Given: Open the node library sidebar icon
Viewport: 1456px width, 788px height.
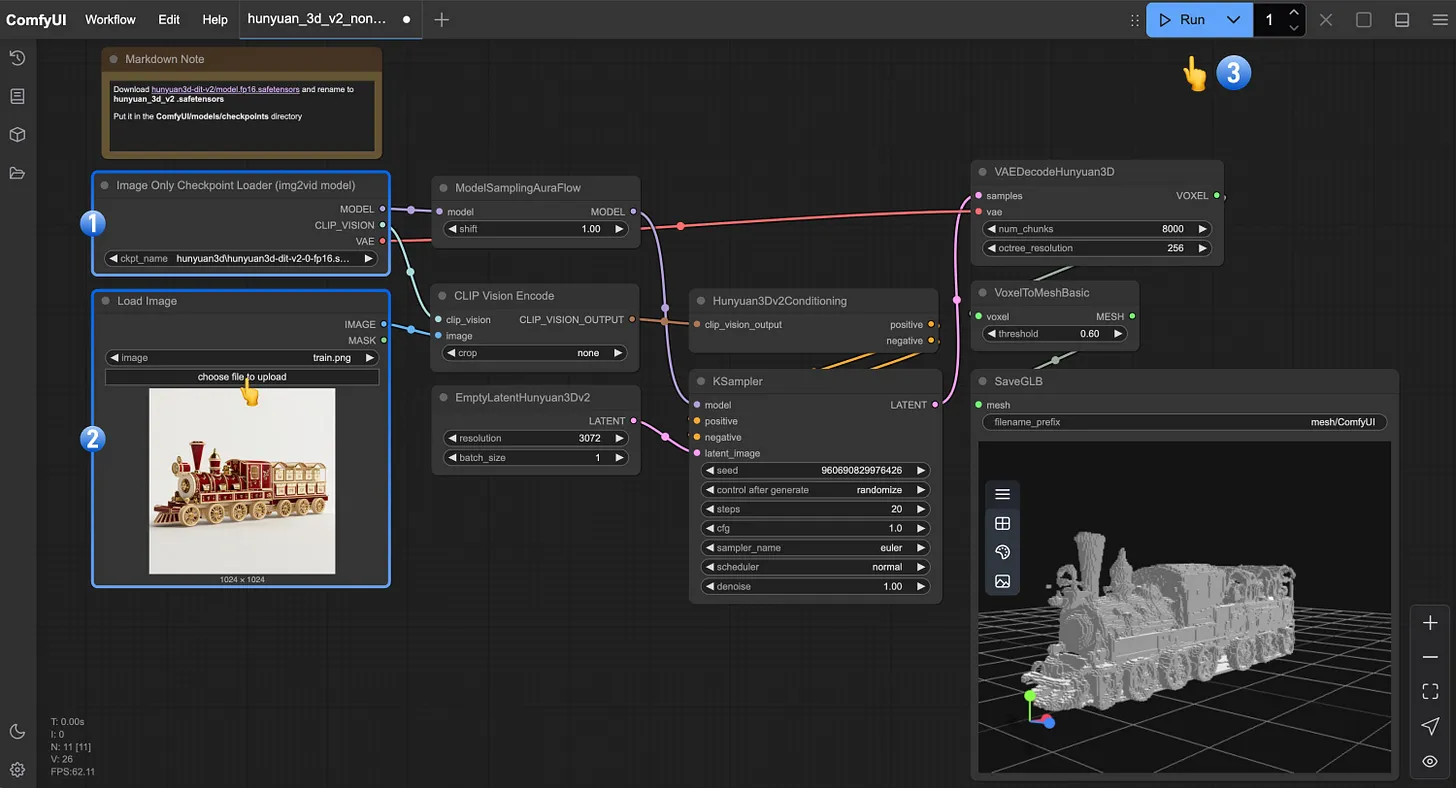Looking at the screenshot, I should pos(17,96).
